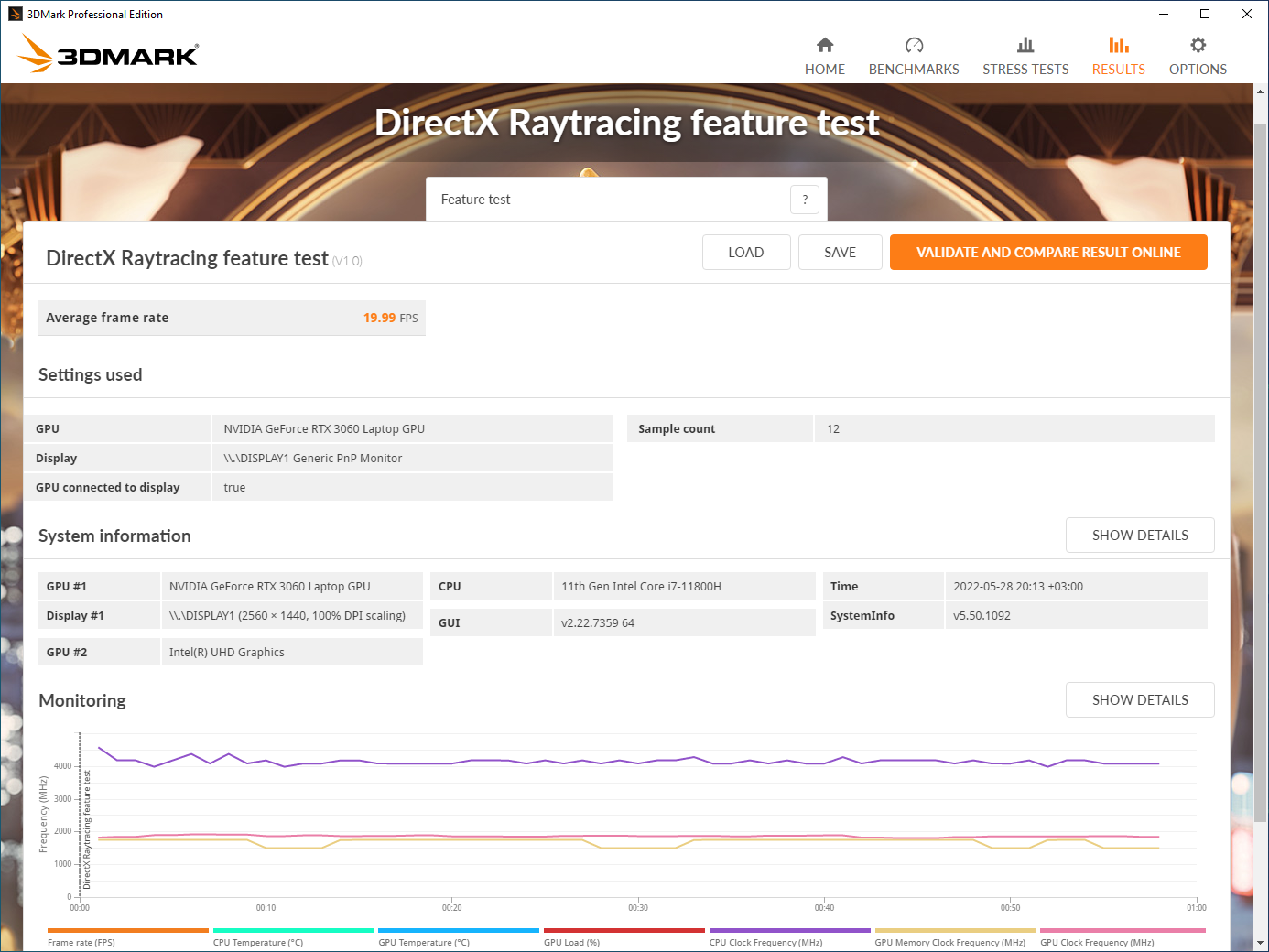Image resolution: width=1269 pixels, height=952 pixels.
Task: Select the time value 2022-05-28 20:13
Action: [x=1018, y=586]
